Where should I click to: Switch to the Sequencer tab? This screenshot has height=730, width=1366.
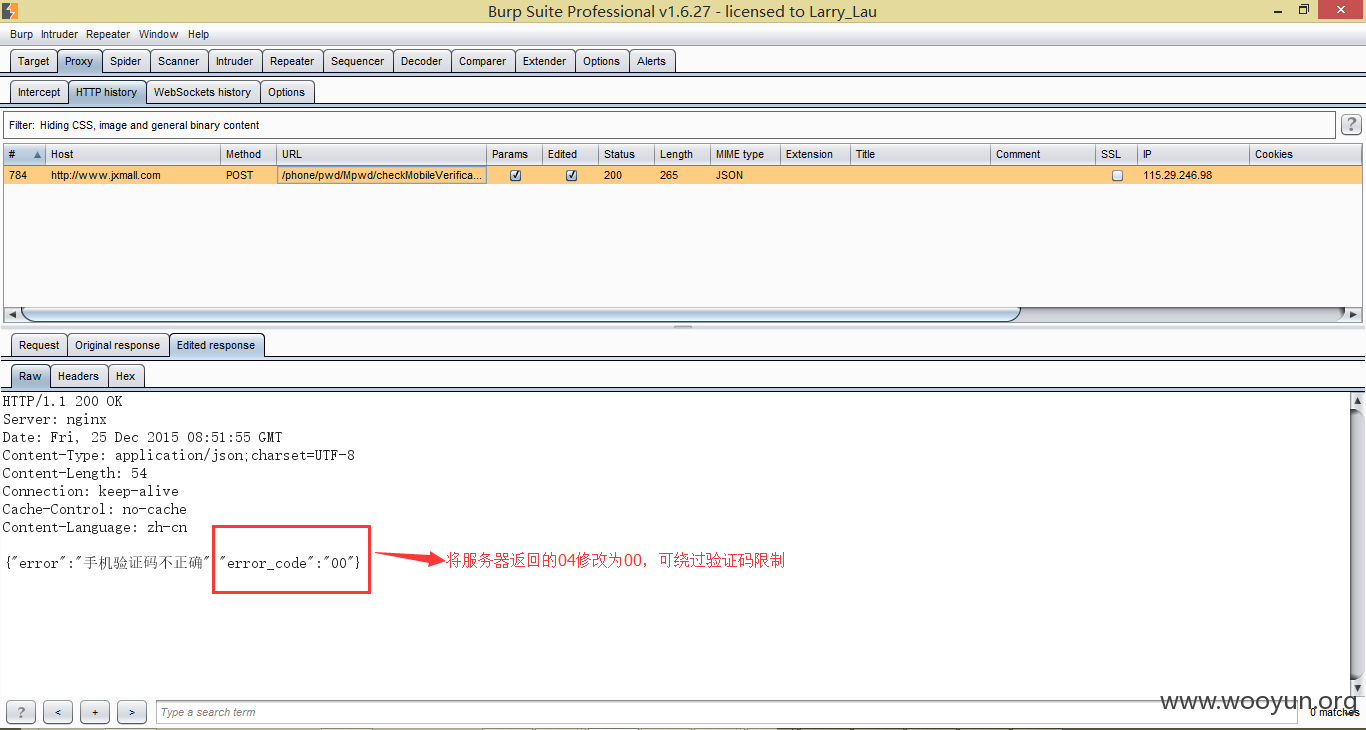[357, 61]
